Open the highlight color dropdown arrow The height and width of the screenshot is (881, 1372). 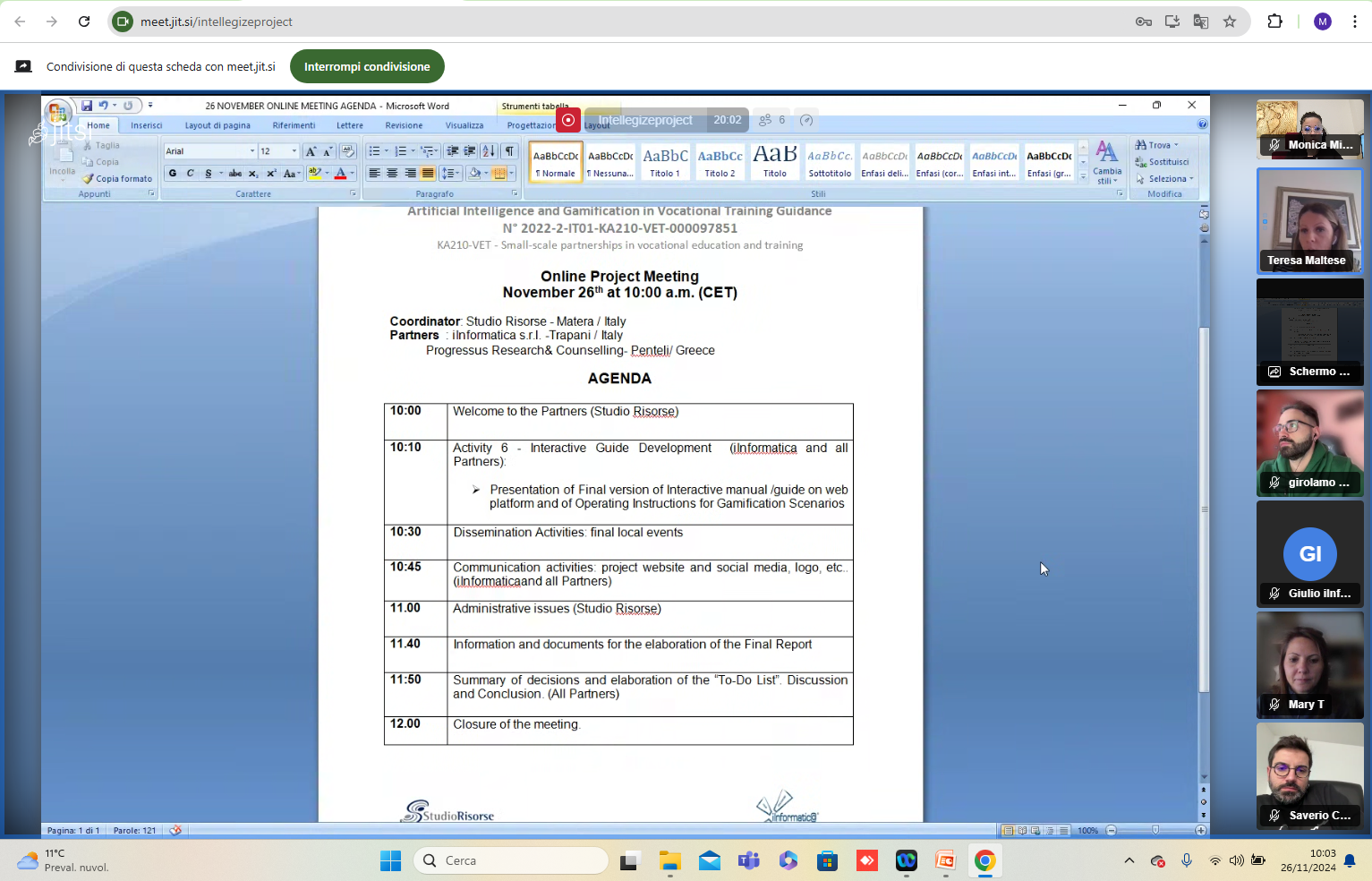327,174
